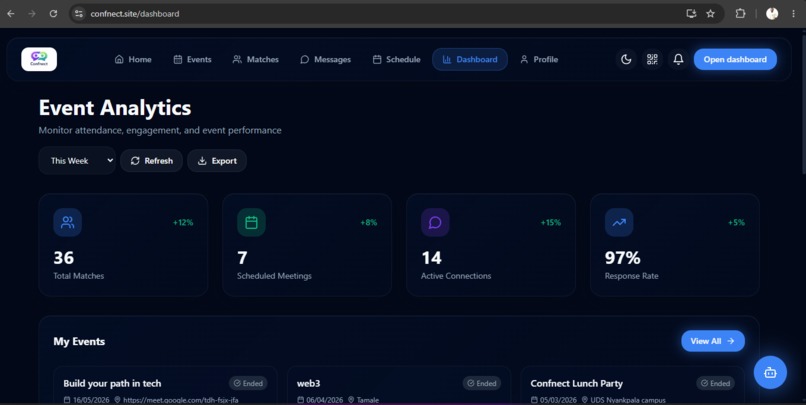Click the Scheduled Meetings calendar icon

point(251,222)
